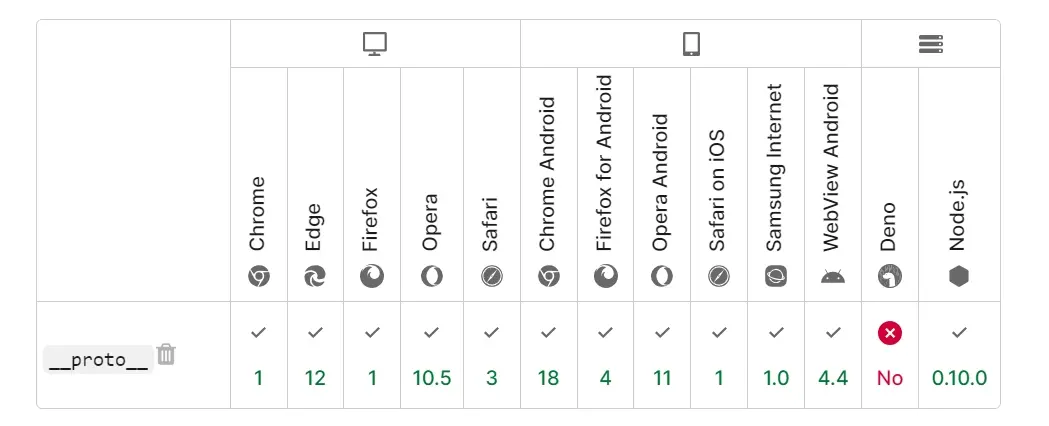Expand Node.js 0.10.0 support details
1049x426 pixels.
click(x=959, y=355)
